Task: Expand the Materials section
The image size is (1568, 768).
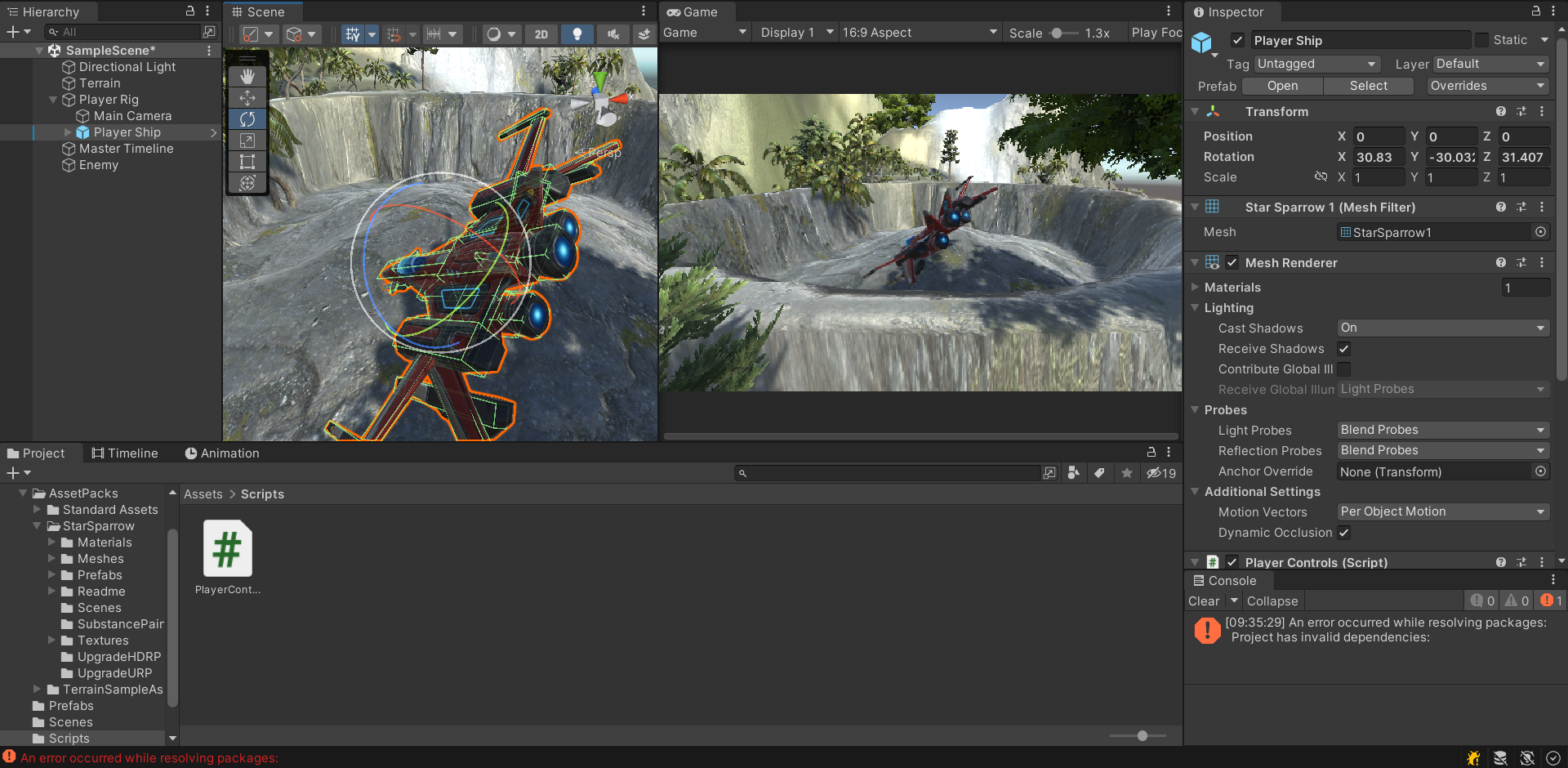Action: coord(1195,288)
